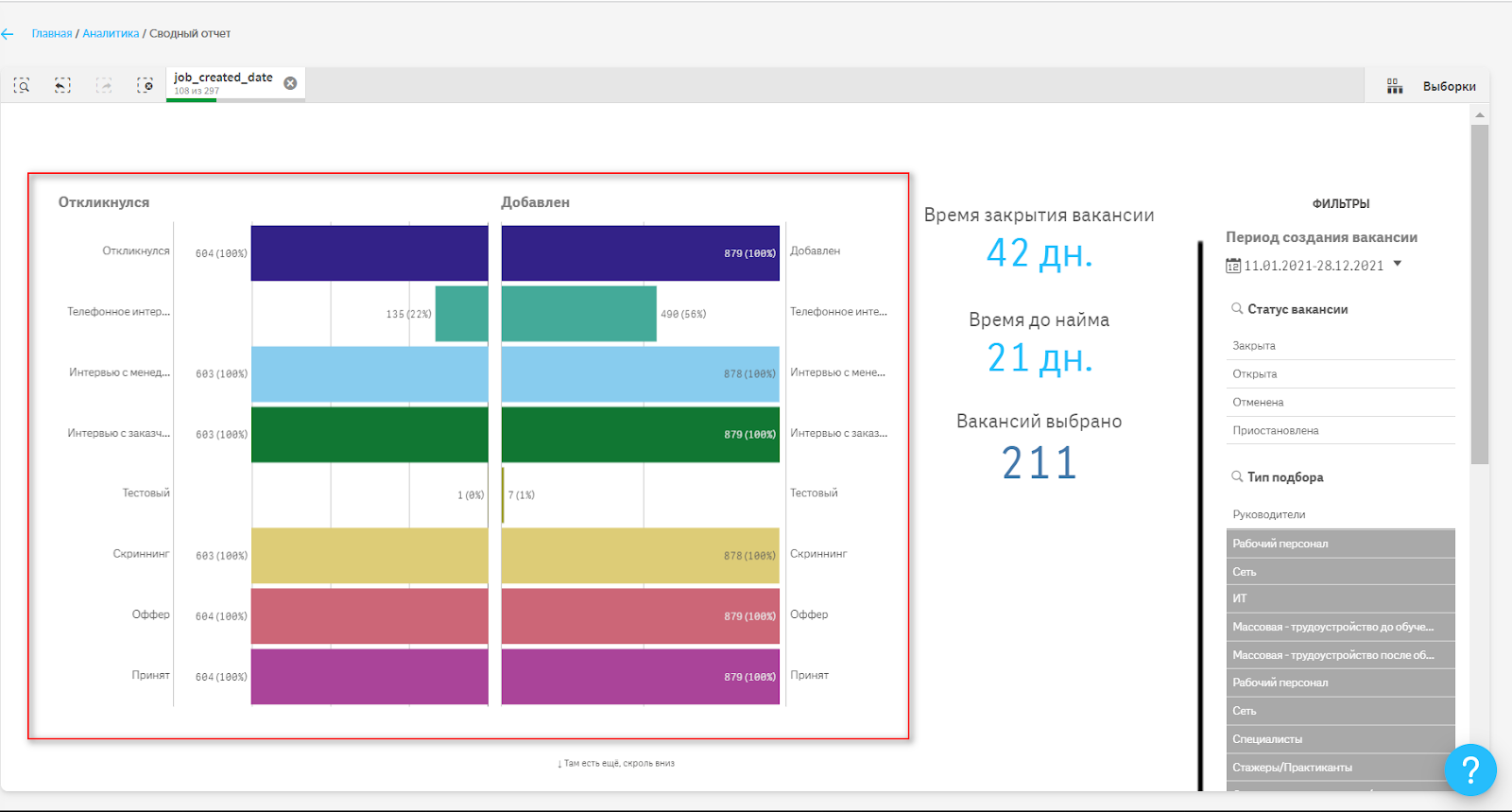Image resolution: width=1512 pixels, height=812 pixels.
Task: Click the Период создания вакансии label
Action: point(1321,237)
